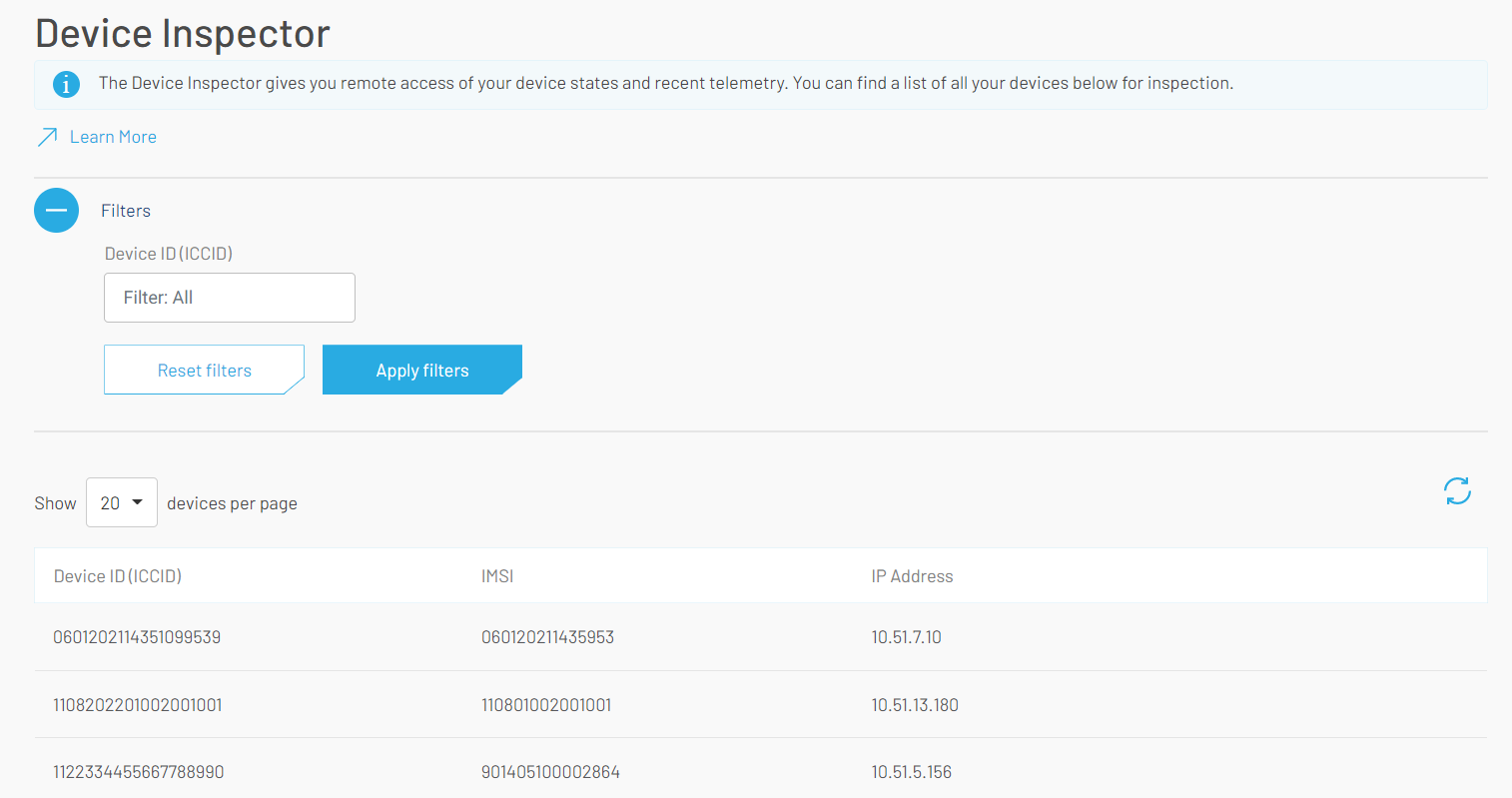Click the arrow icon beside Learn More
Image resolution: width=1512 pixels, height=798 pixels.
[x=46, y=136]
